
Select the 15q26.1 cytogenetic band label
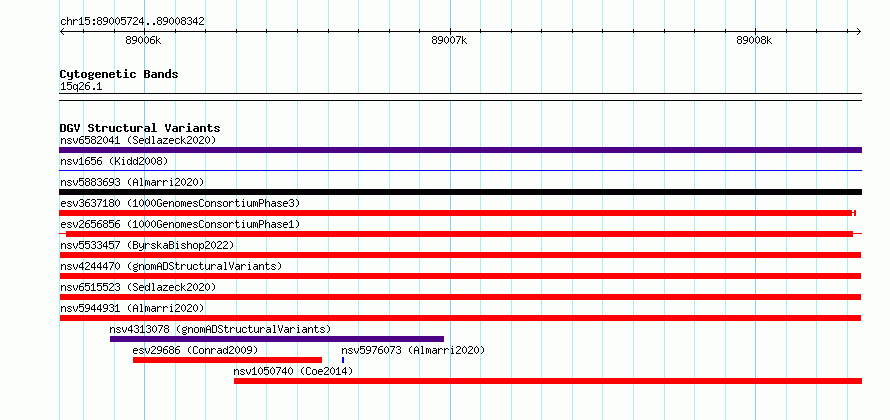pos(81,87)
